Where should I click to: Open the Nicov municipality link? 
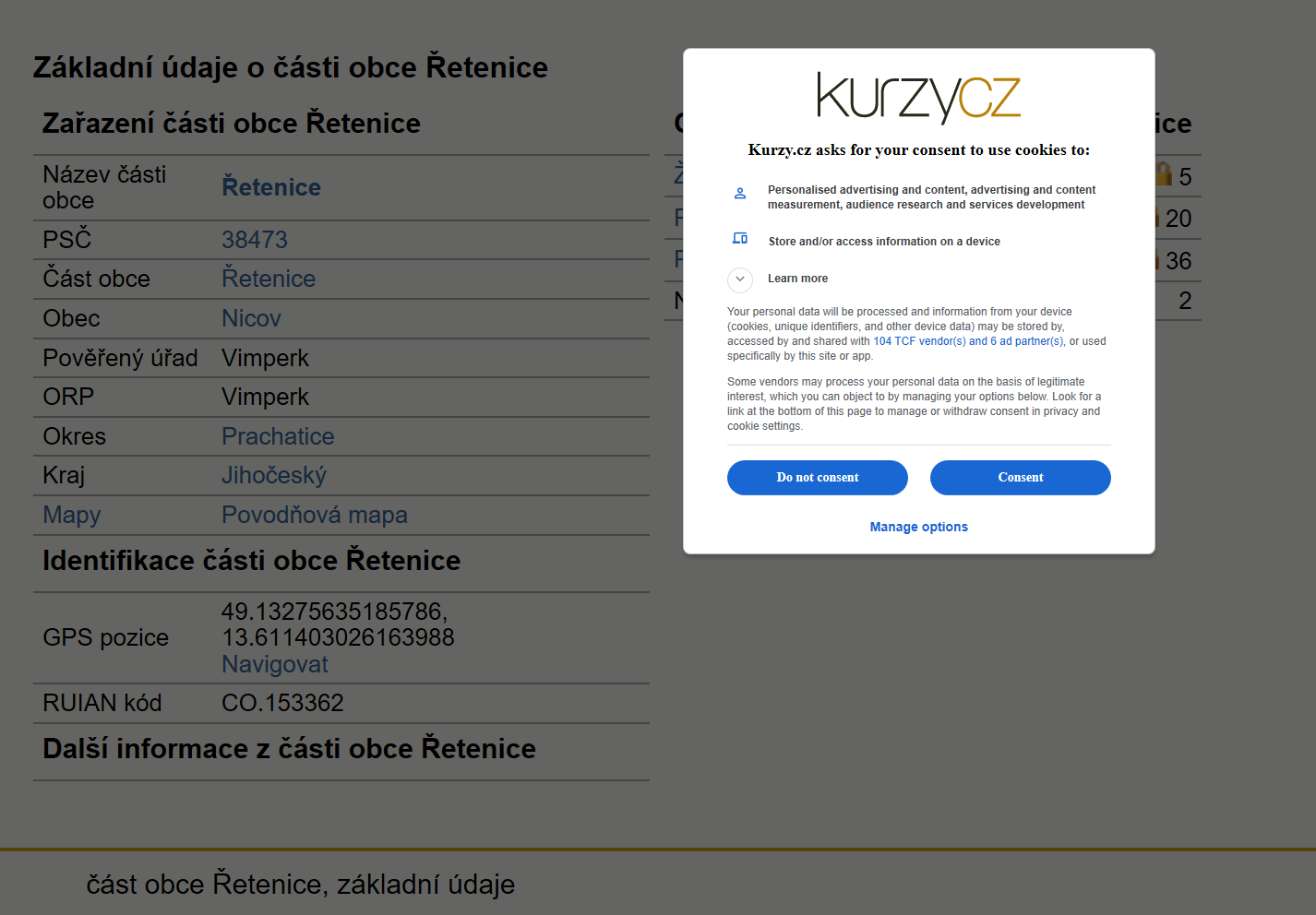(x=251, y=318)
